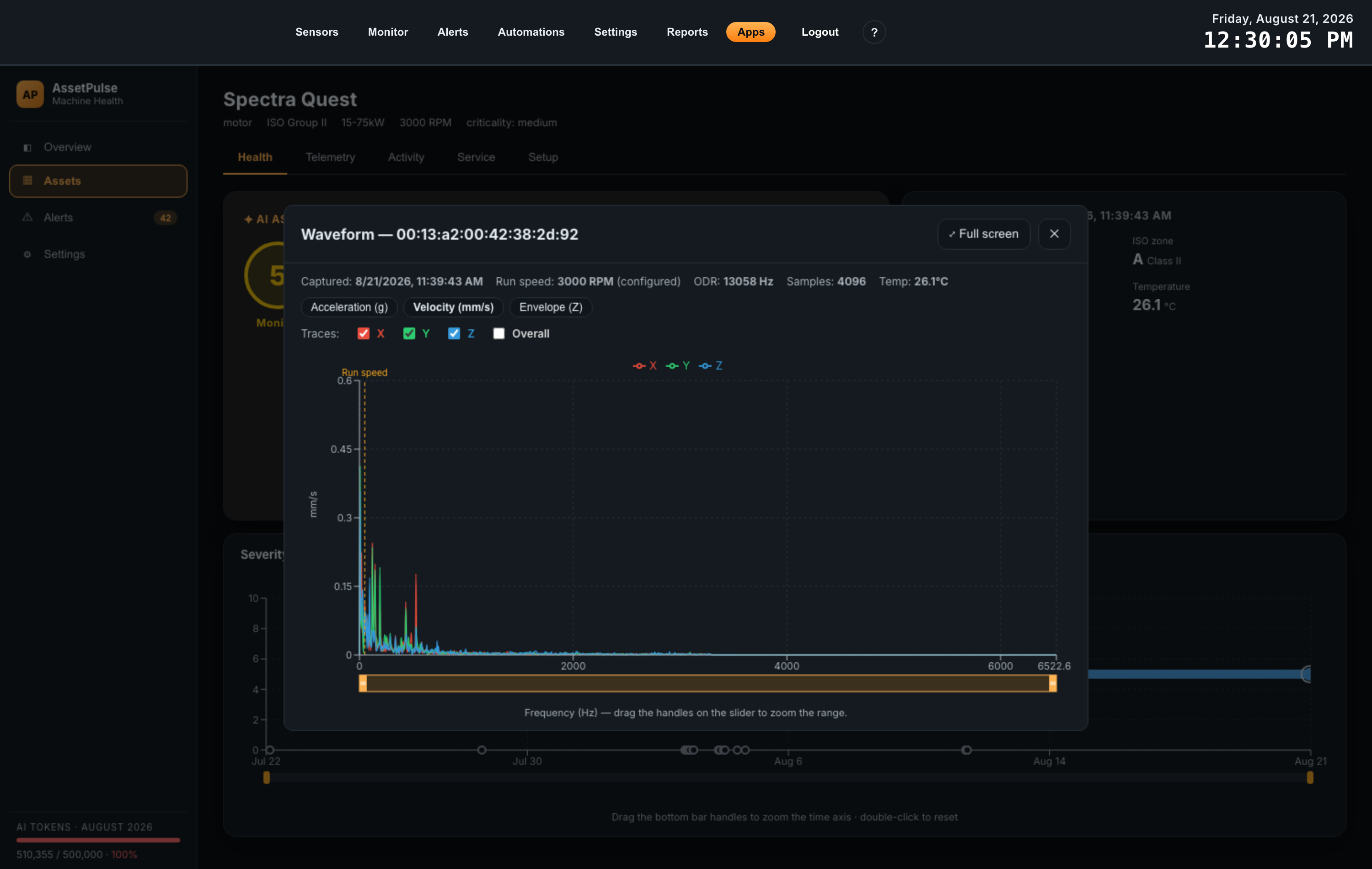Switch to the Setup tab
1372x869 pixels.
(543, 157)
